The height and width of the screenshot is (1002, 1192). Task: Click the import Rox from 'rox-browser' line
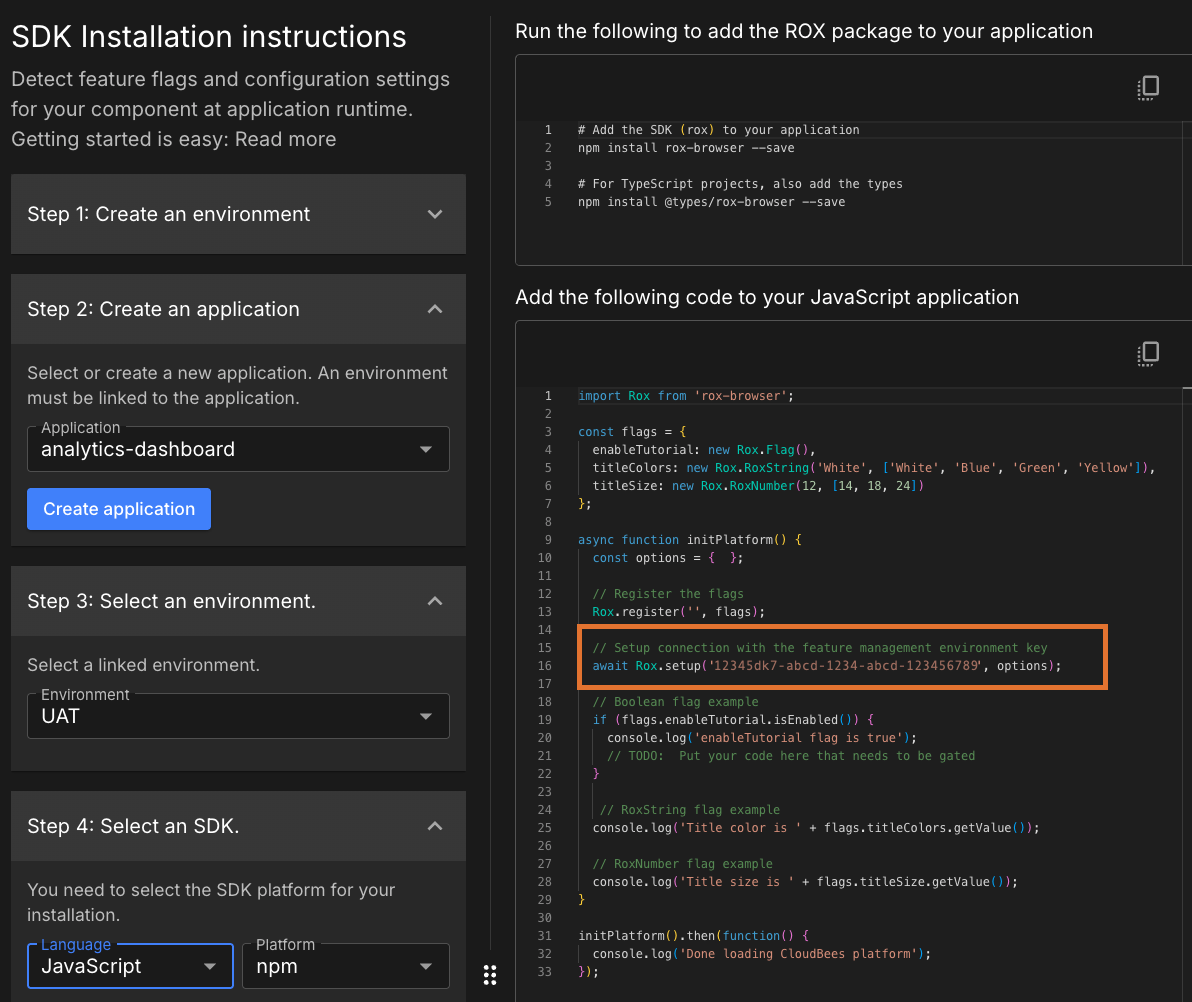[x=685, y=396]
